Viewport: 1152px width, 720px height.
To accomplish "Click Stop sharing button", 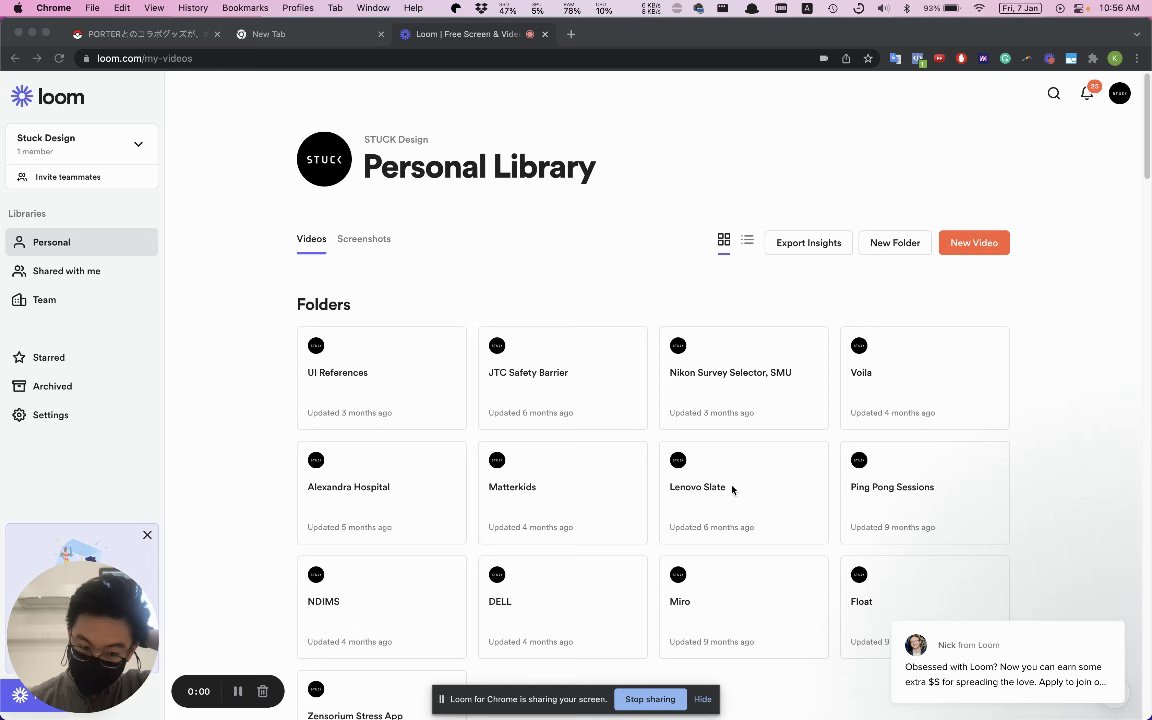I will pos(650,699).
